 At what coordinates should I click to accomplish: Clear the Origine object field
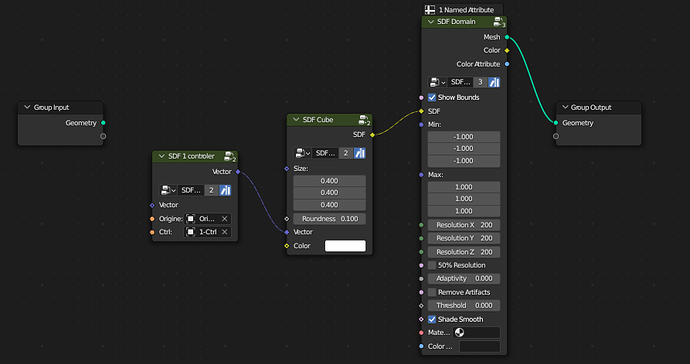pyautogui.click(x=224, y=219)
